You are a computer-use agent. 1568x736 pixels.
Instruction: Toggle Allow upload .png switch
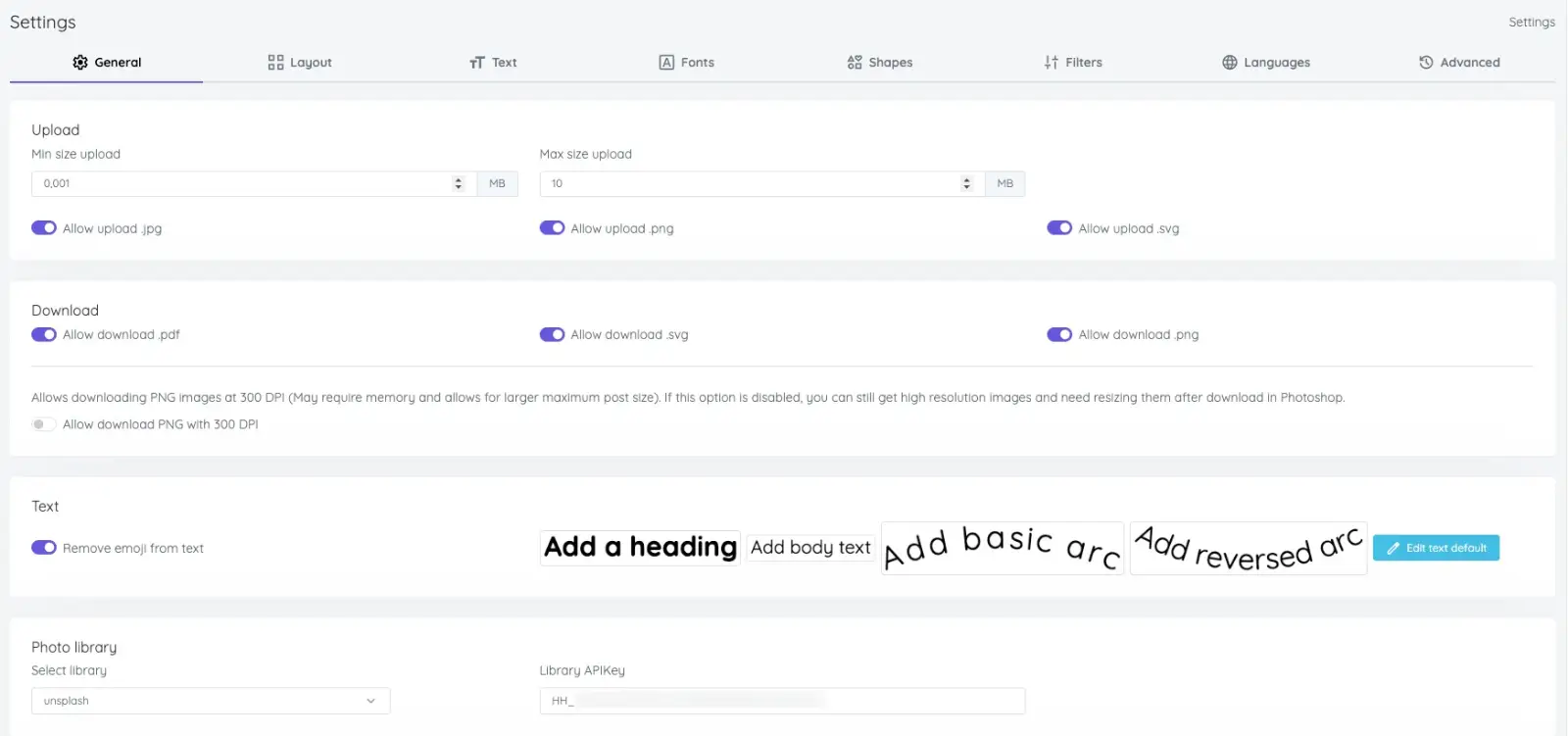coord(552,228)
